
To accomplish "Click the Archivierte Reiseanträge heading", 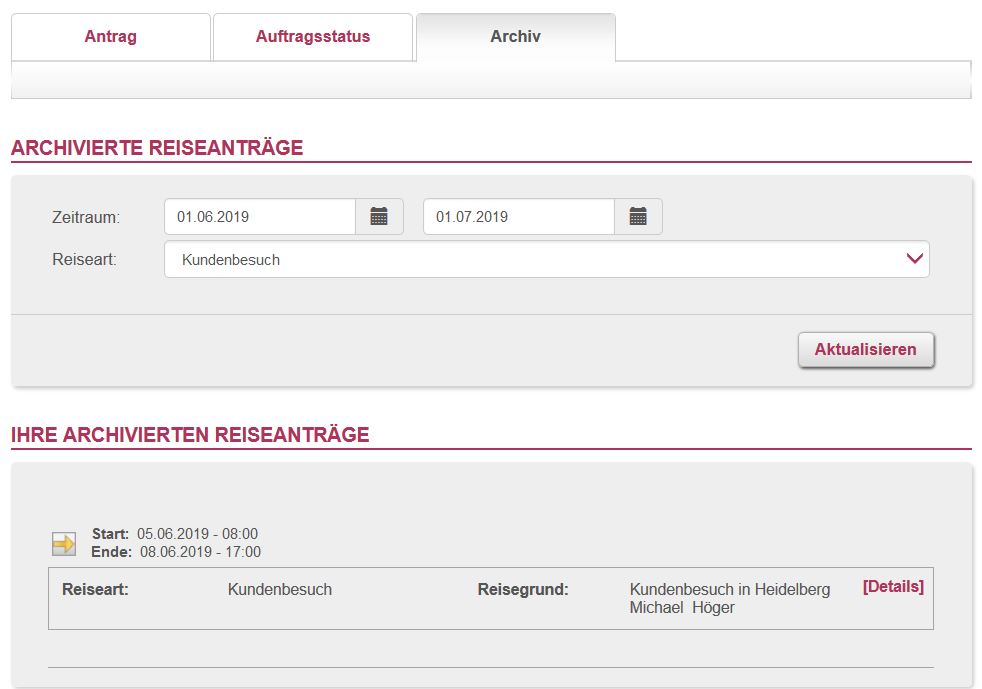I will (x=157, y=148).
